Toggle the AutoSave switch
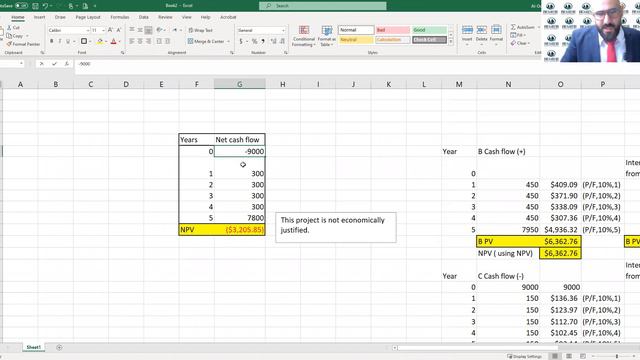The width and height of the screenshot is (640, 360). (x=21, y=6)
